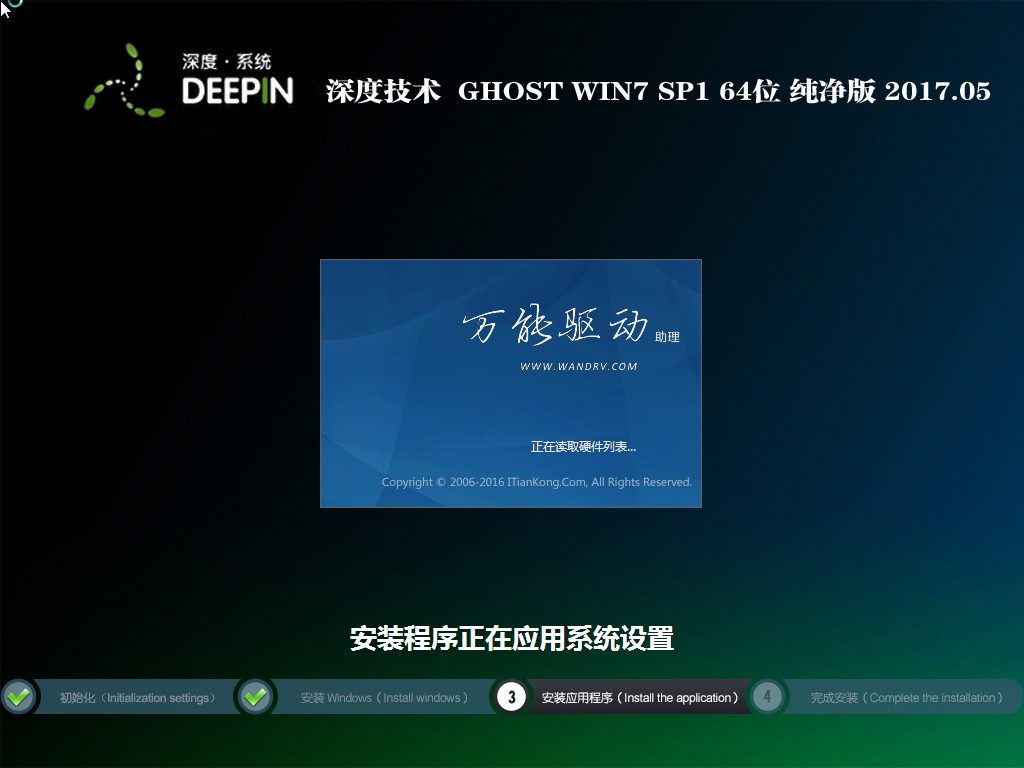Select the Install windows stage

tap(385, 698)
